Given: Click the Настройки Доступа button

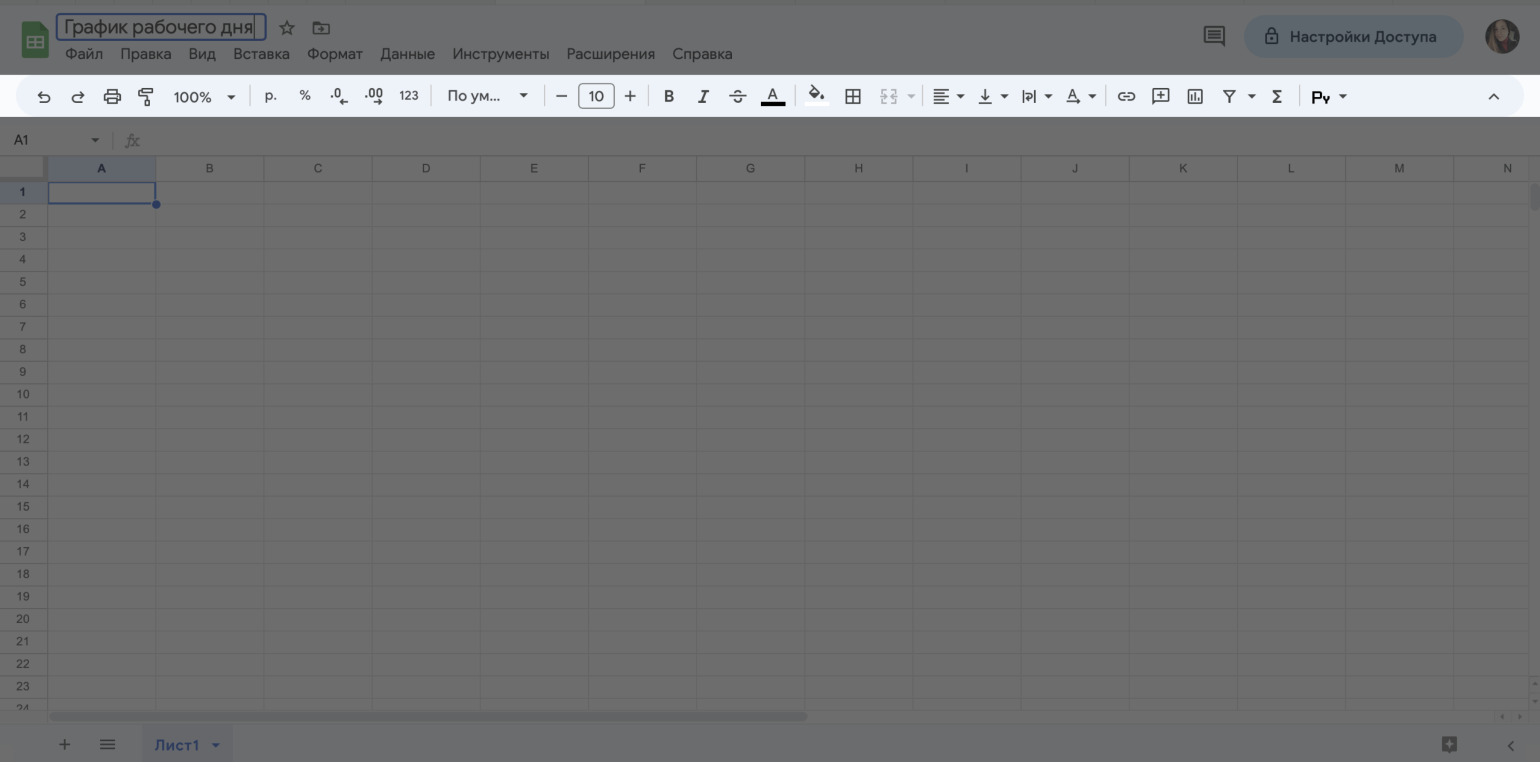Looking at the screenshot, I should click(1352, 37).
